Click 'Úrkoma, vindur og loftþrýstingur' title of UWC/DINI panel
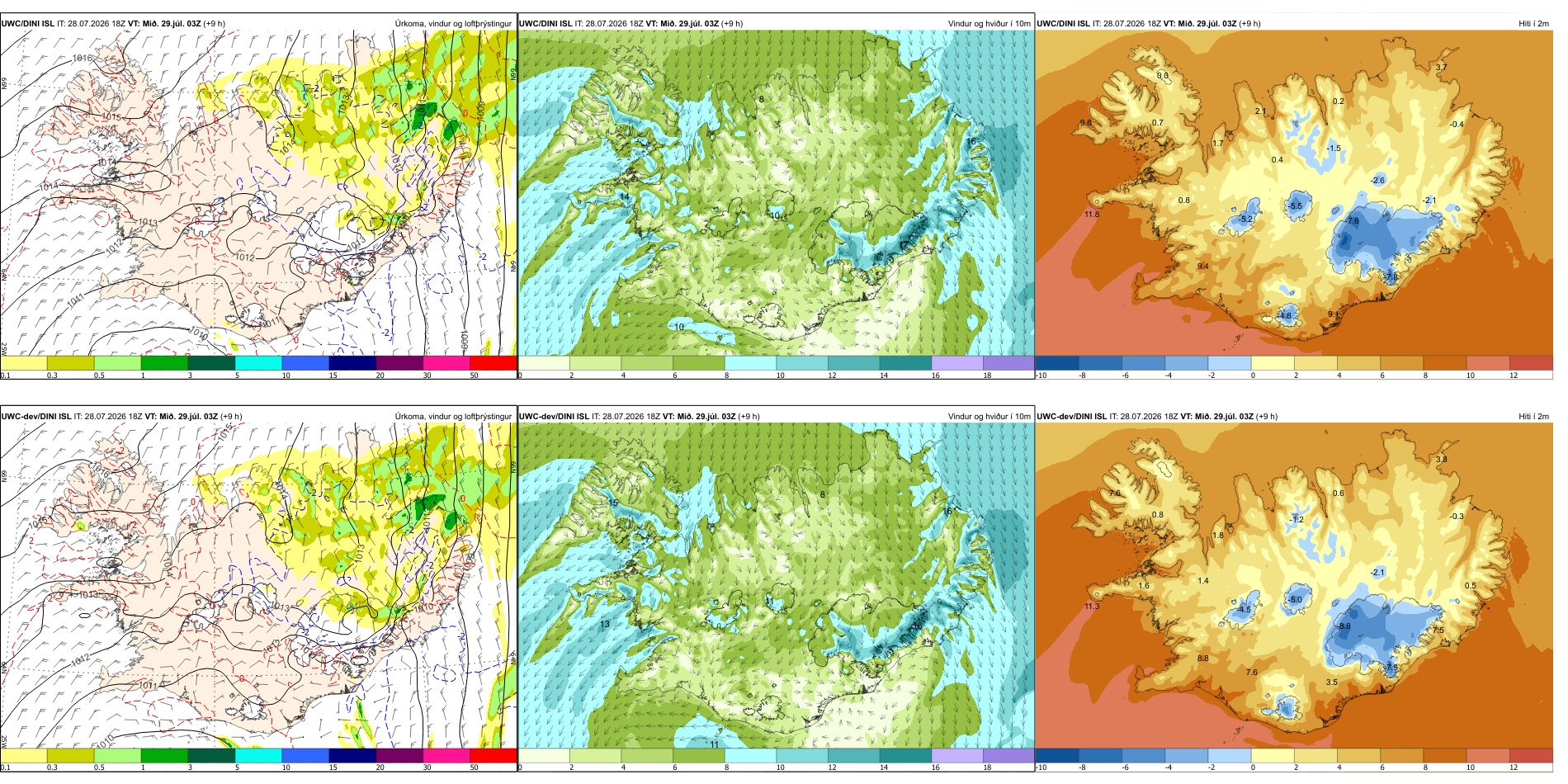1568x784 pixels. (x=453, y=24)
